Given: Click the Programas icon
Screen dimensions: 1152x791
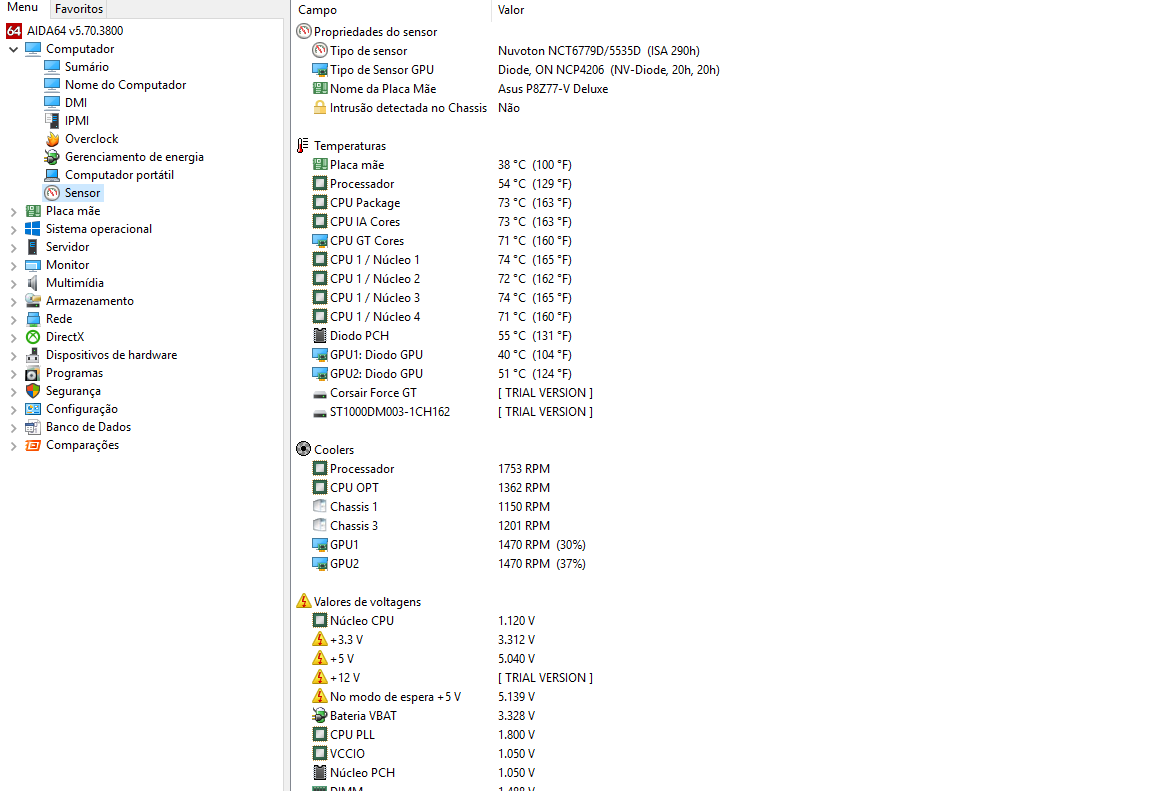Looking at the screenshot, I should [x=32, y=373].
